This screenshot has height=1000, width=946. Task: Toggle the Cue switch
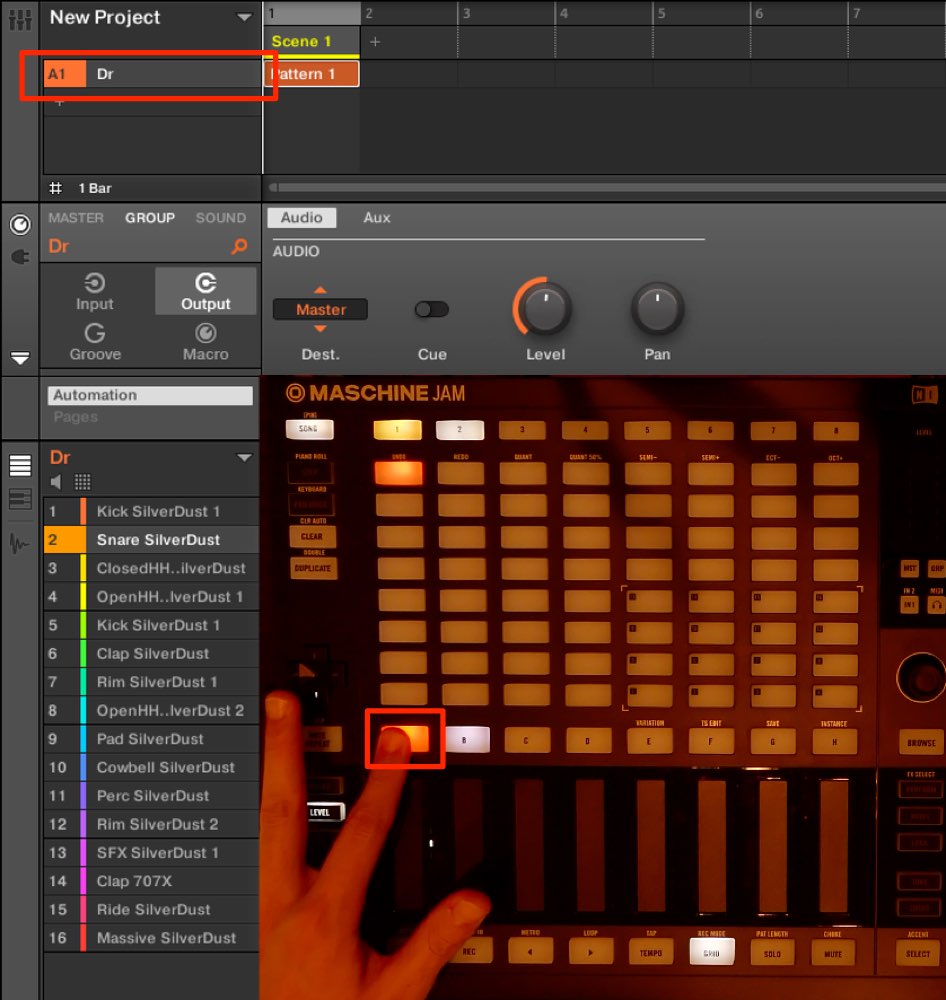pyautogui.click(x=432, y=309)
